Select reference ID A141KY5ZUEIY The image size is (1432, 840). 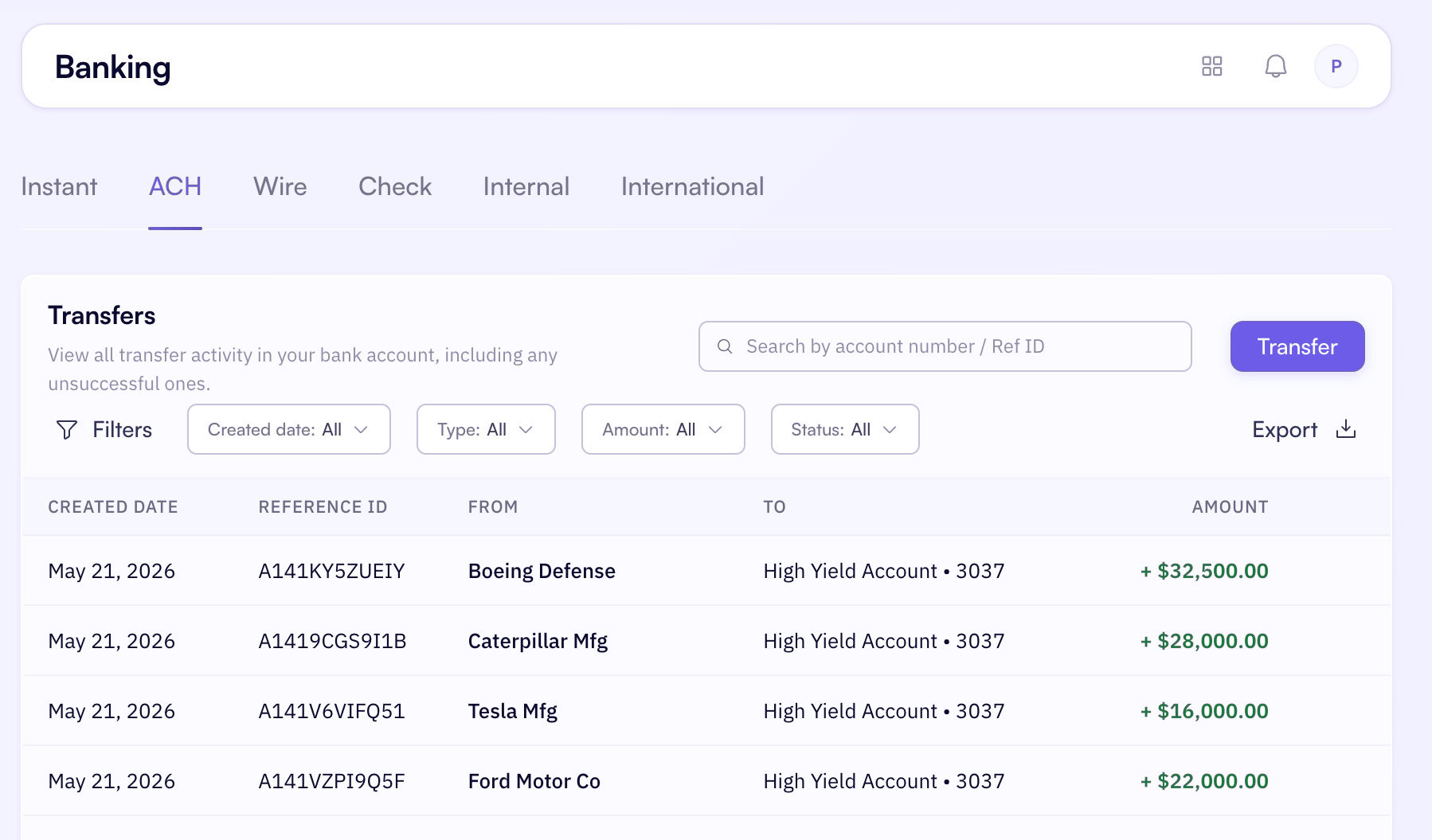(x=331, y=571)
